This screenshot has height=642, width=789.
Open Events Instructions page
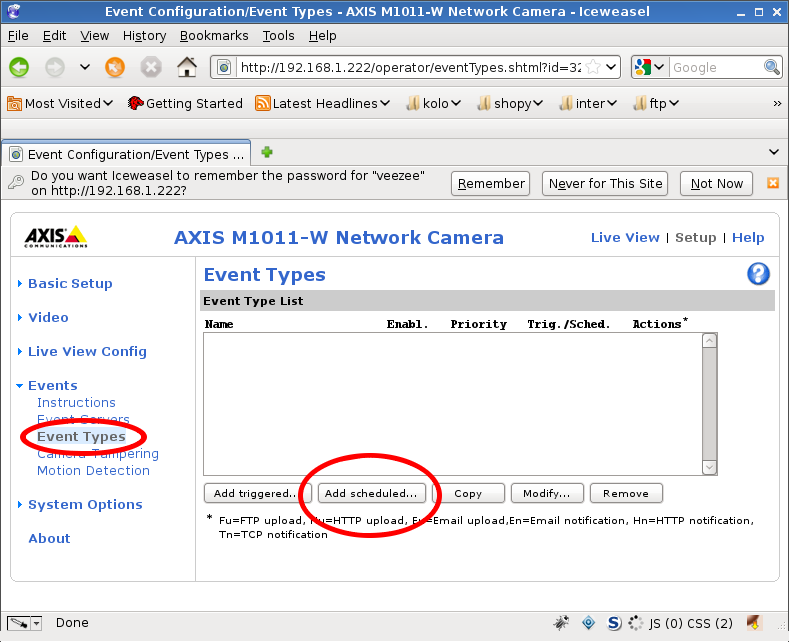76,403
